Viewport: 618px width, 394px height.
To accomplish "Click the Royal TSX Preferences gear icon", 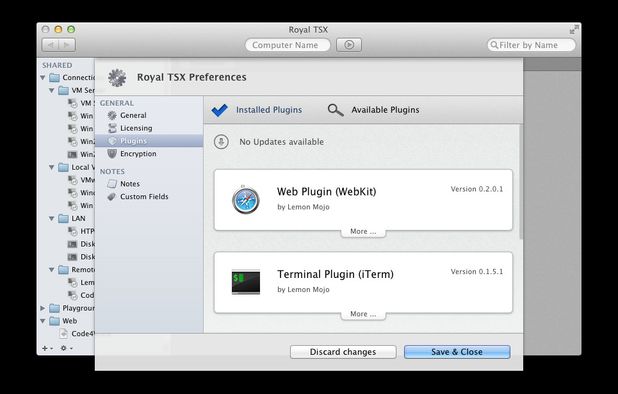I will click(117, 78).
